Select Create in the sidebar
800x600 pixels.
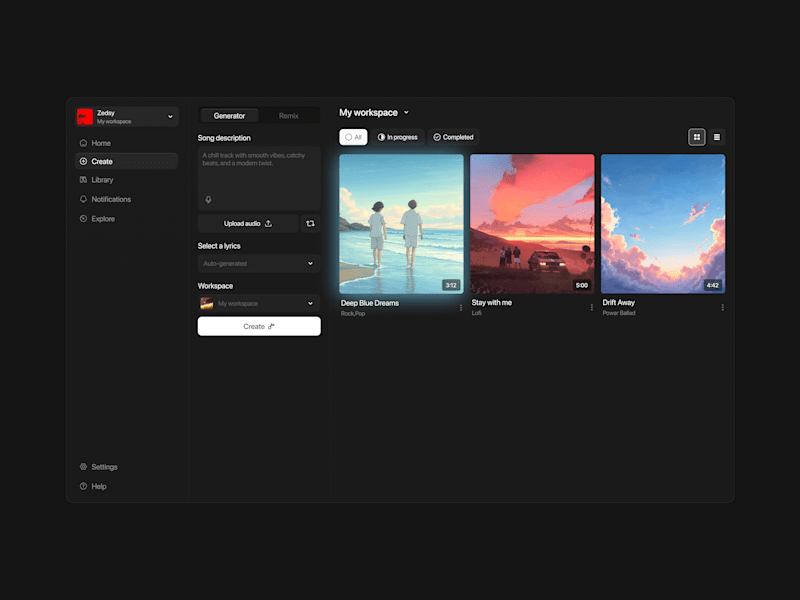pos(127,161)
